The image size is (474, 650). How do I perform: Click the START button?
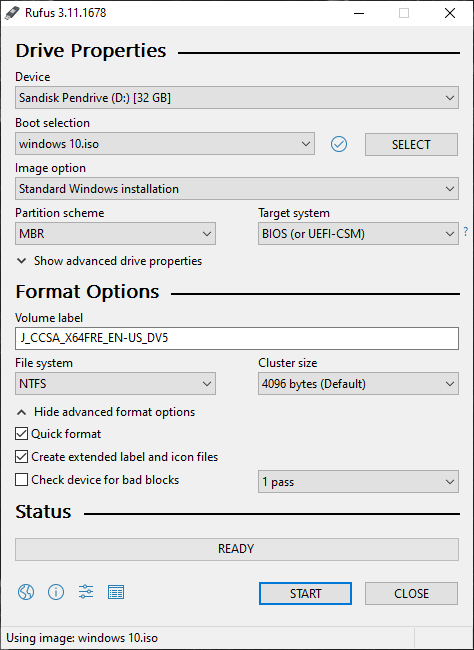(306, 594)
